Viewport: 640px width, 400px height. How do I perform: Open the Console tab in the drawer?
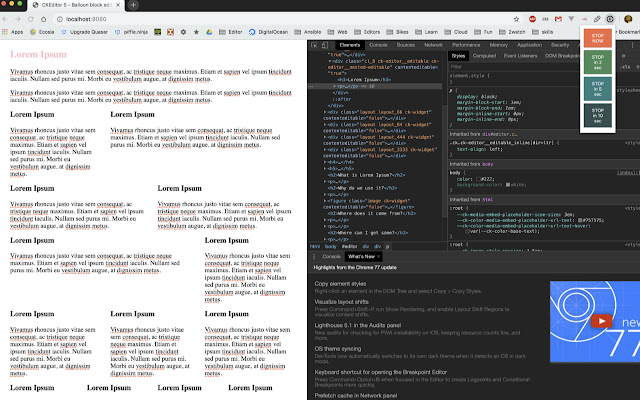click(331, 256)
